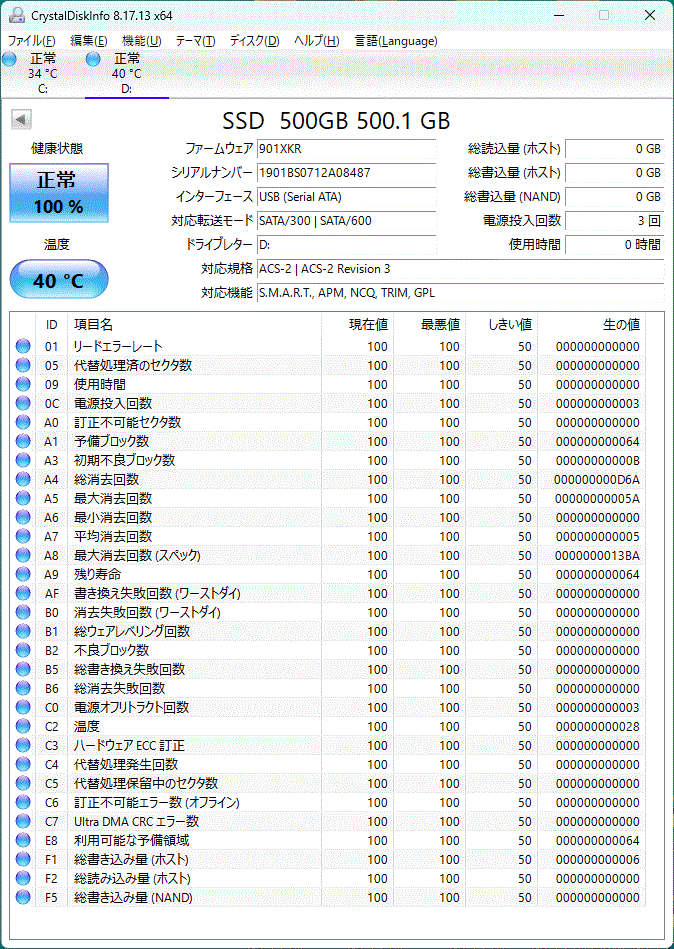This screenshot has width=674, height=949.
Task: Click the status orb beside ID A5
Action: pyautogui.click(x=23, y=498)
